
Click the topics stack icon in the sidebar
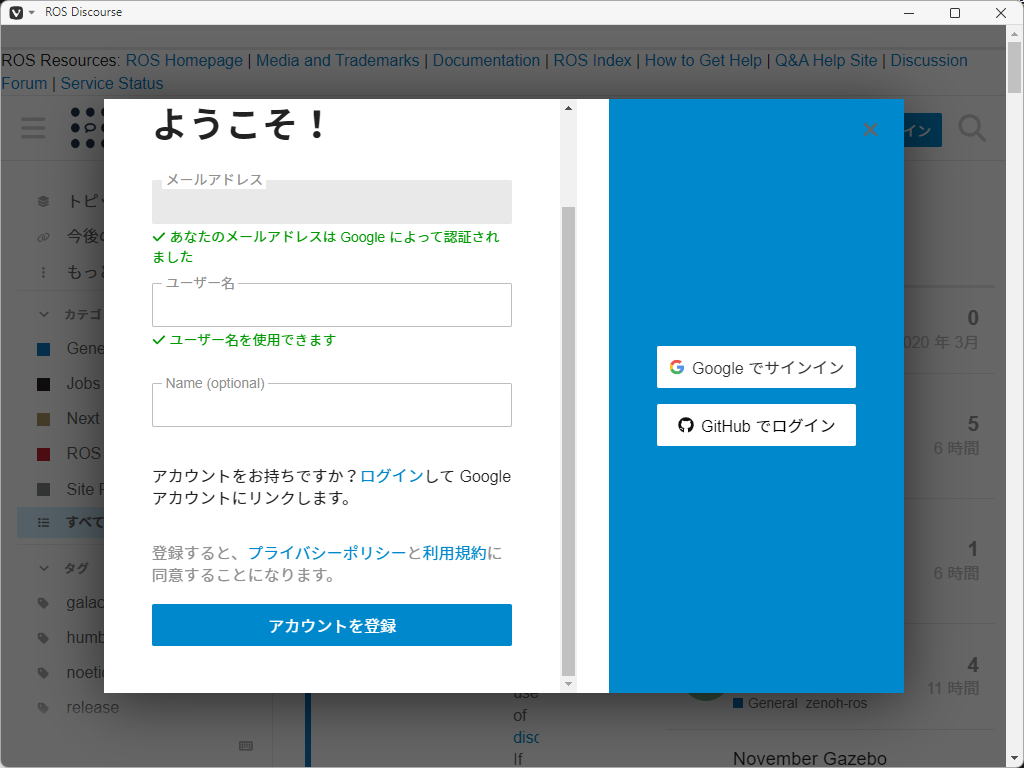[43, 201]
